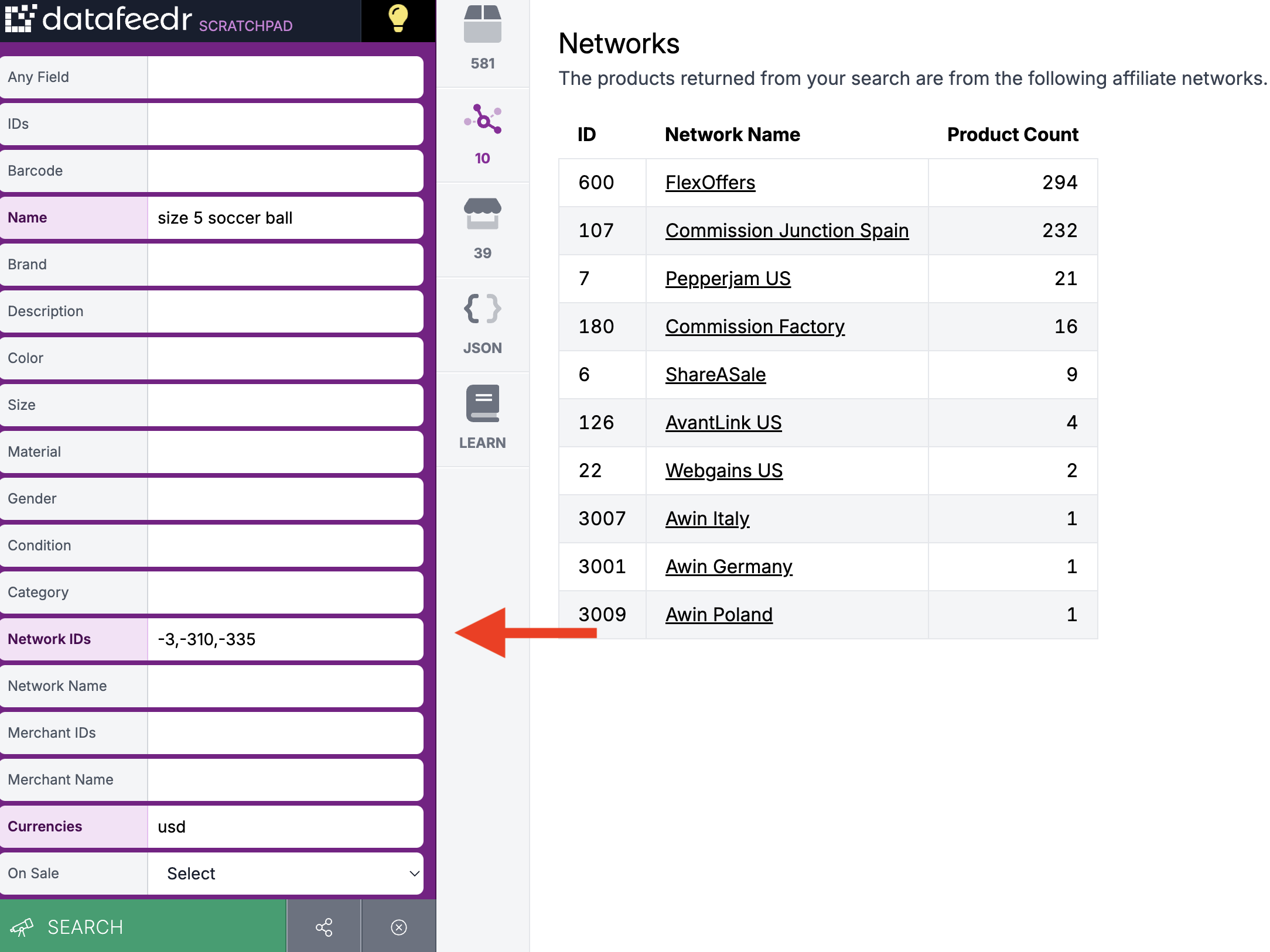The image size is (1270, 952).
Task: Click the Pepperjam US link
Action: pos(728,279)
